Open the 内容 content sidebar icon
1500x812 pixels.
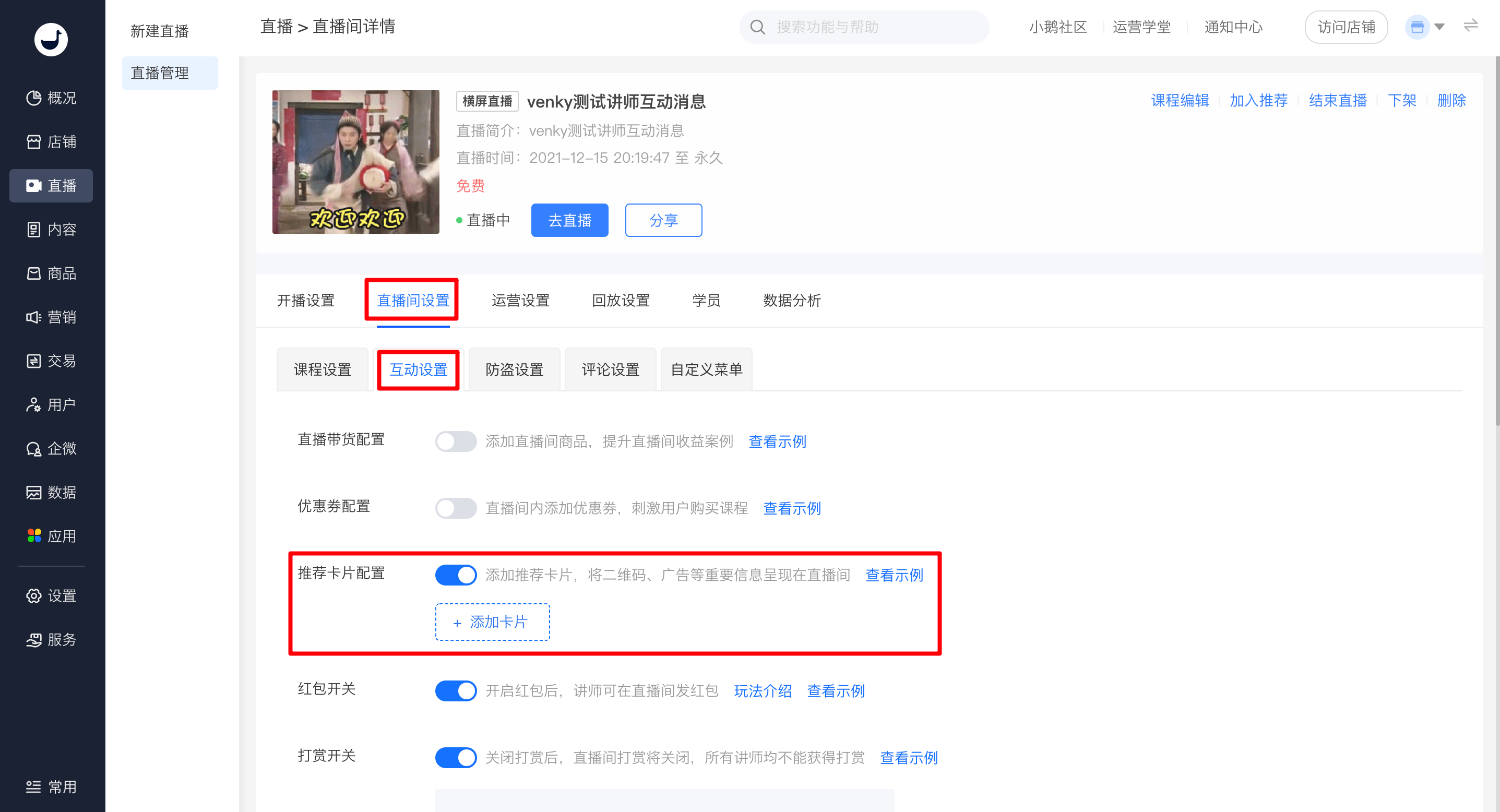tap(34, 229)
